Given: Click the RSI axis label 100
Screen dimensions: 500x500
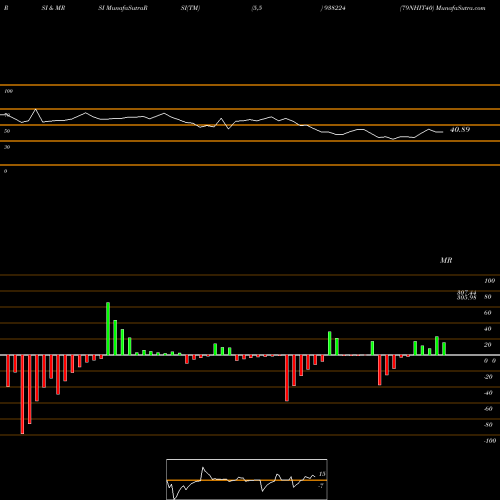Looking at the screenshot, I should click(9, 91).
